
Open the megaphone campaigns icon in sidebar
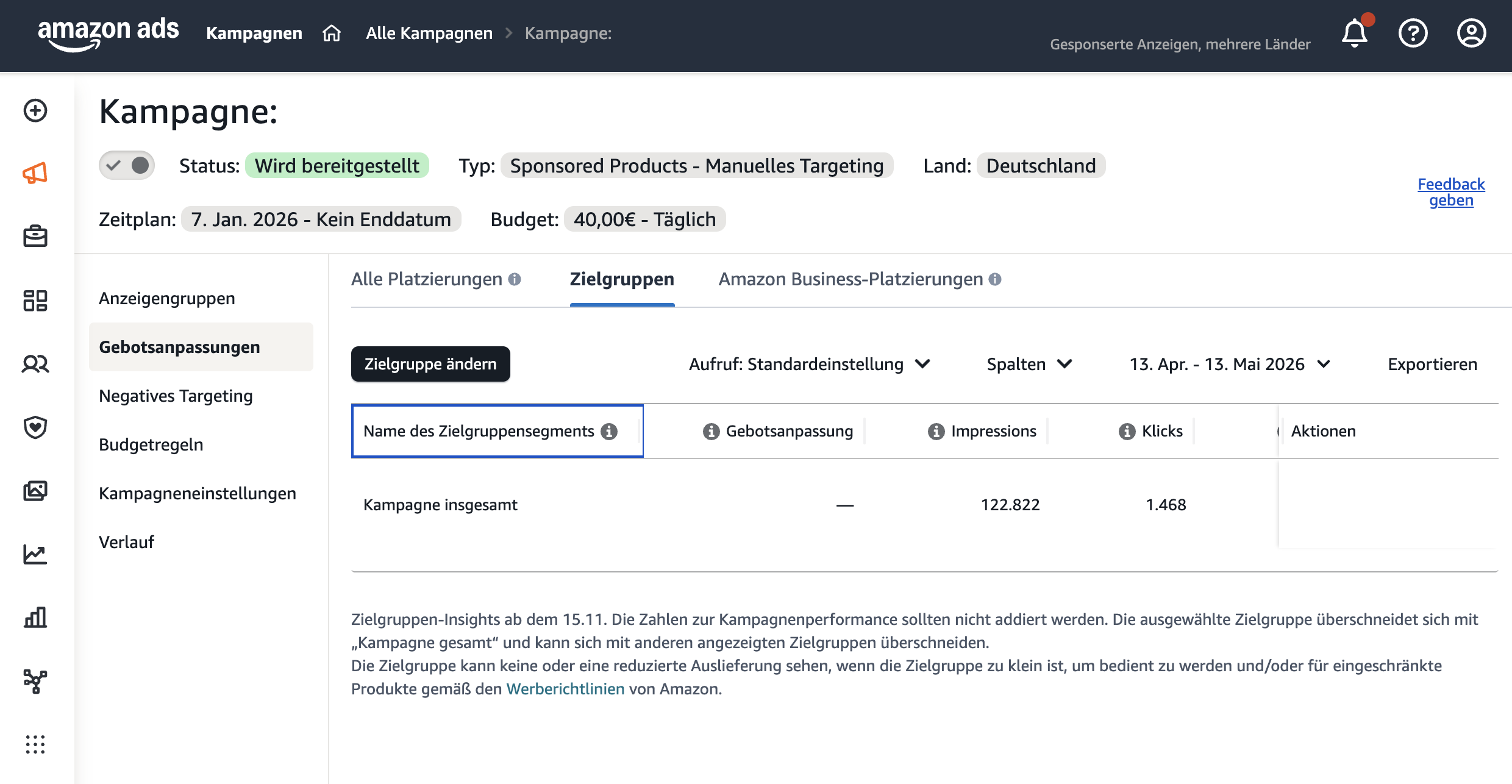click(35, 174)
